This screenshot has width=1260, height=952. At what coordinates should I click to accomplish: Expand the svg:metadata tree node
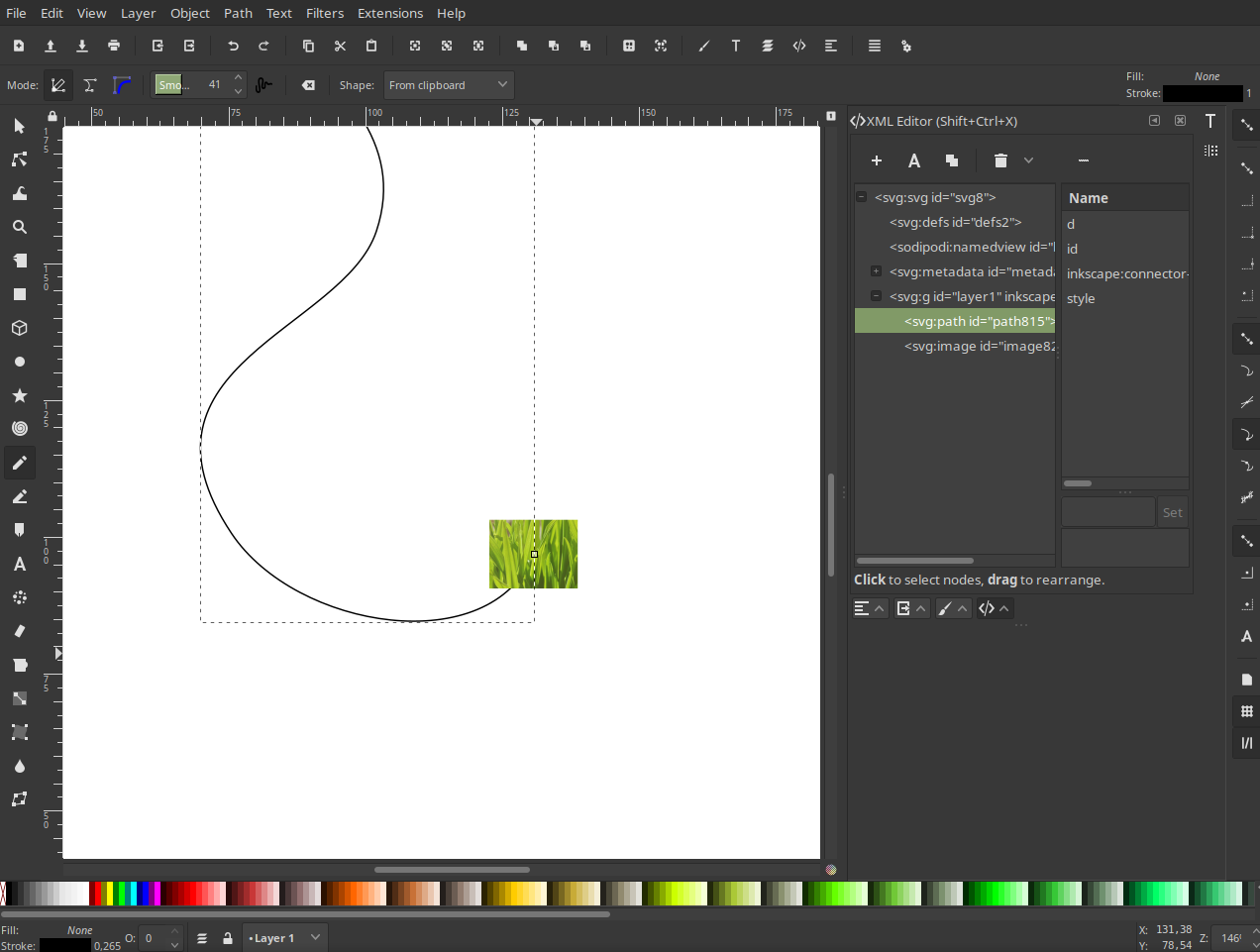click(876, 271)
